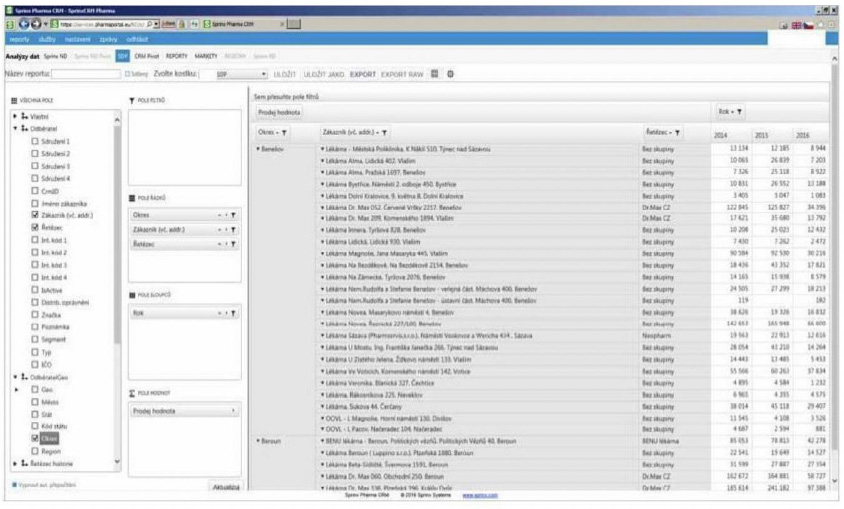Click the filter icon of Okres in rows panel
The height and width of the screenshot is (509, 844).
click(234, 215)
